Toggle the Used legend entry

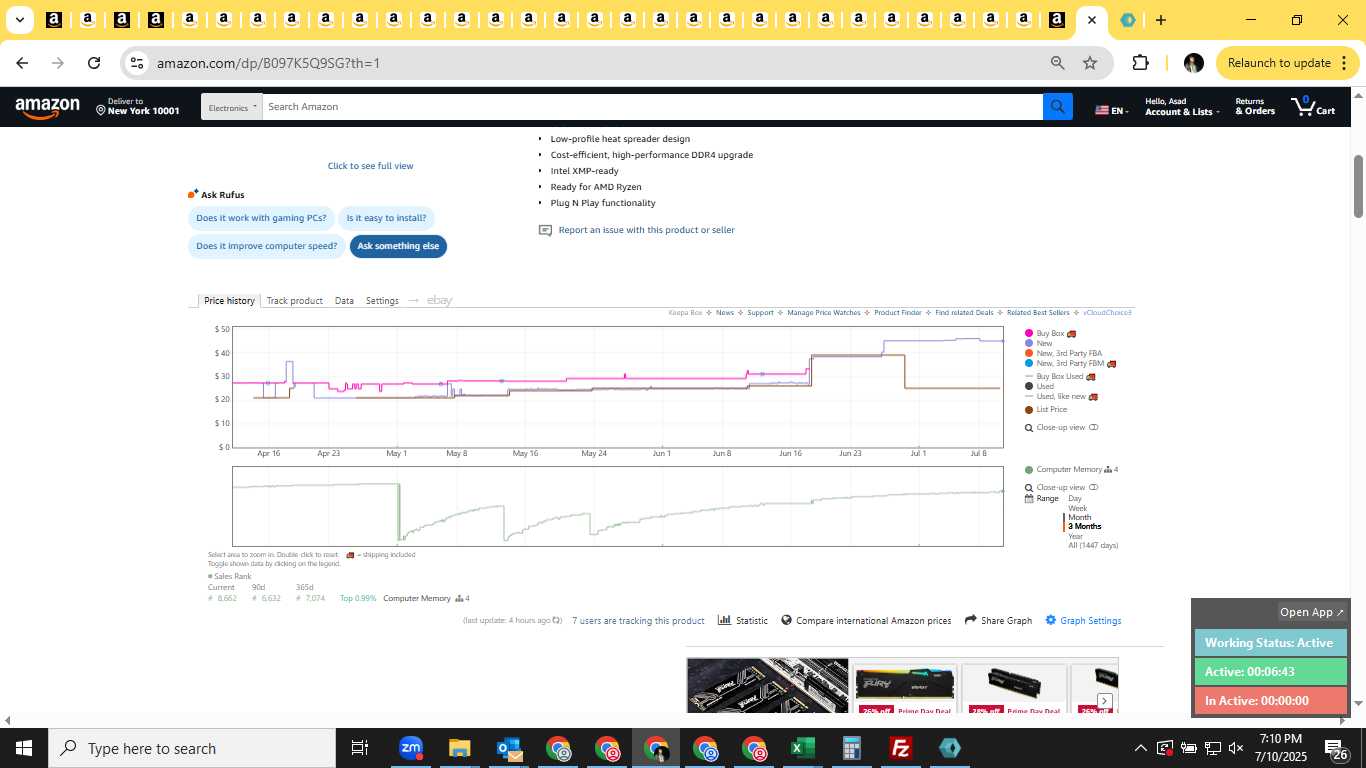(1039, 386)
